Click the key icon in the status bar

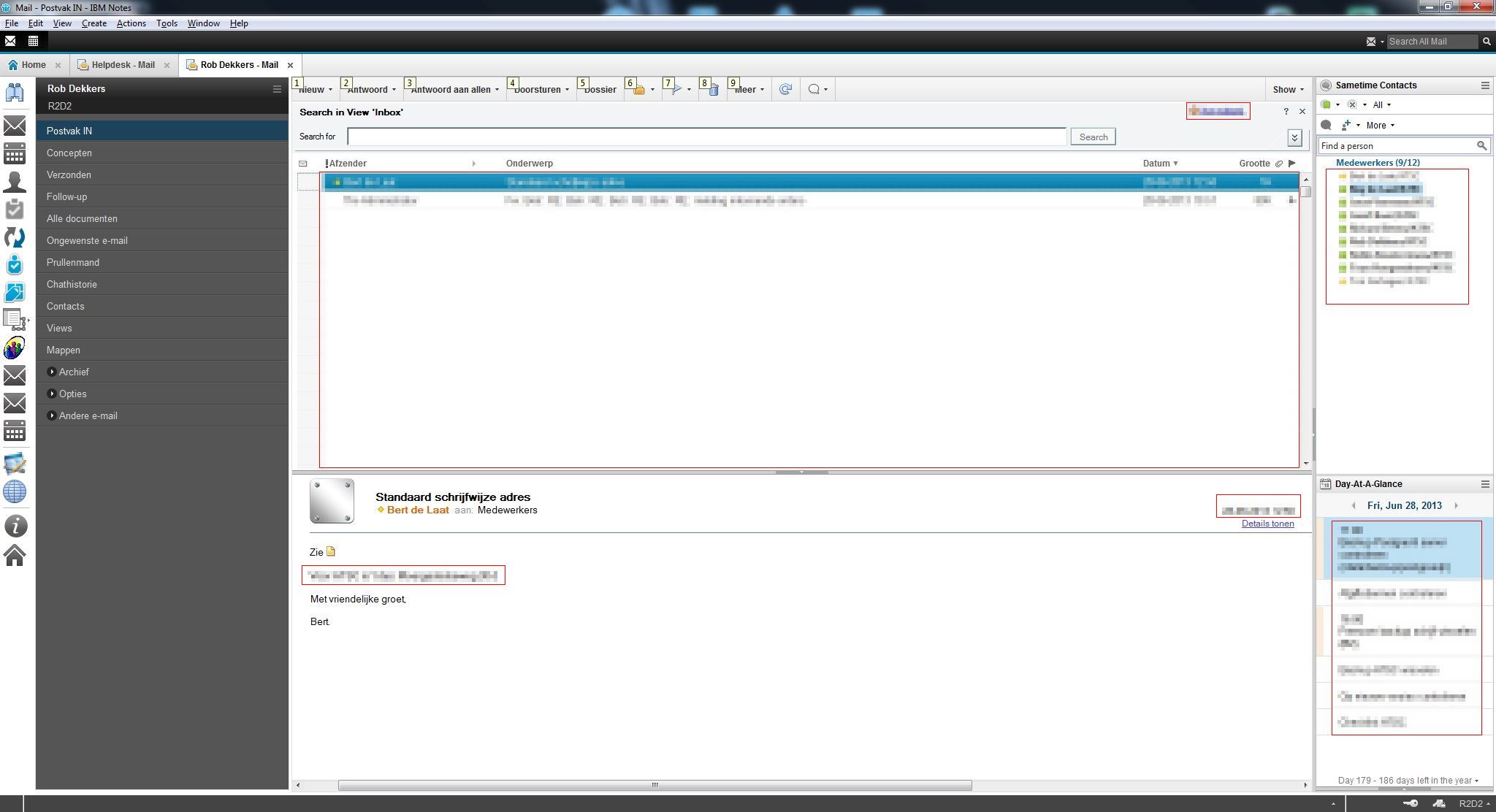coord(1410,803)
